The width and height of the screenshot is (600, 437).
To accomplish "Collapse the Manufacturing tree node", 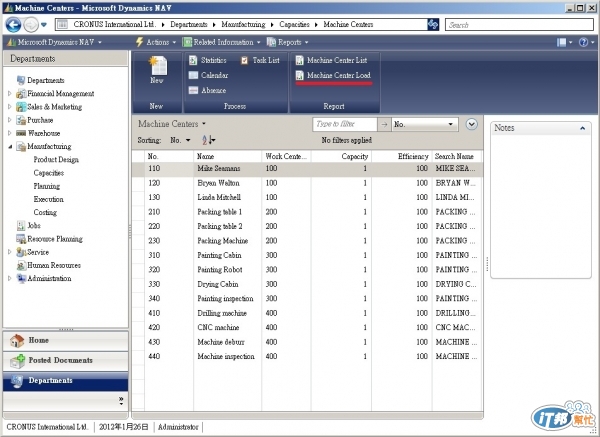I will pos(10,146).
